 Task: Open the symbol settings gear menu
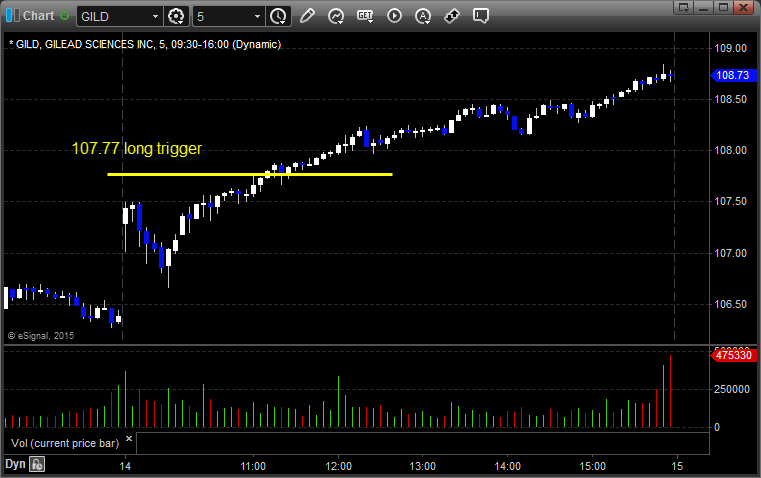tap(176, 16)
